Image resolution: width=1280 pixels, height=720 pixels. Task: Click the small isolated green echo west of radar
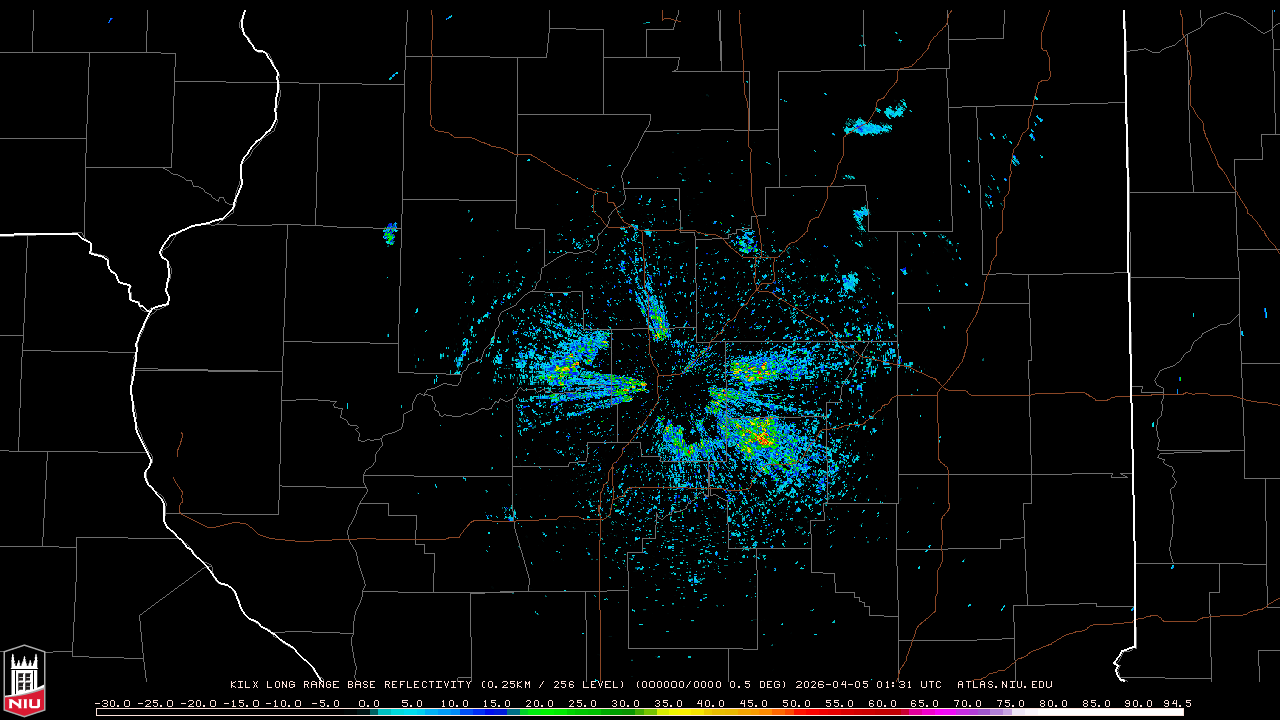[390, 235]
